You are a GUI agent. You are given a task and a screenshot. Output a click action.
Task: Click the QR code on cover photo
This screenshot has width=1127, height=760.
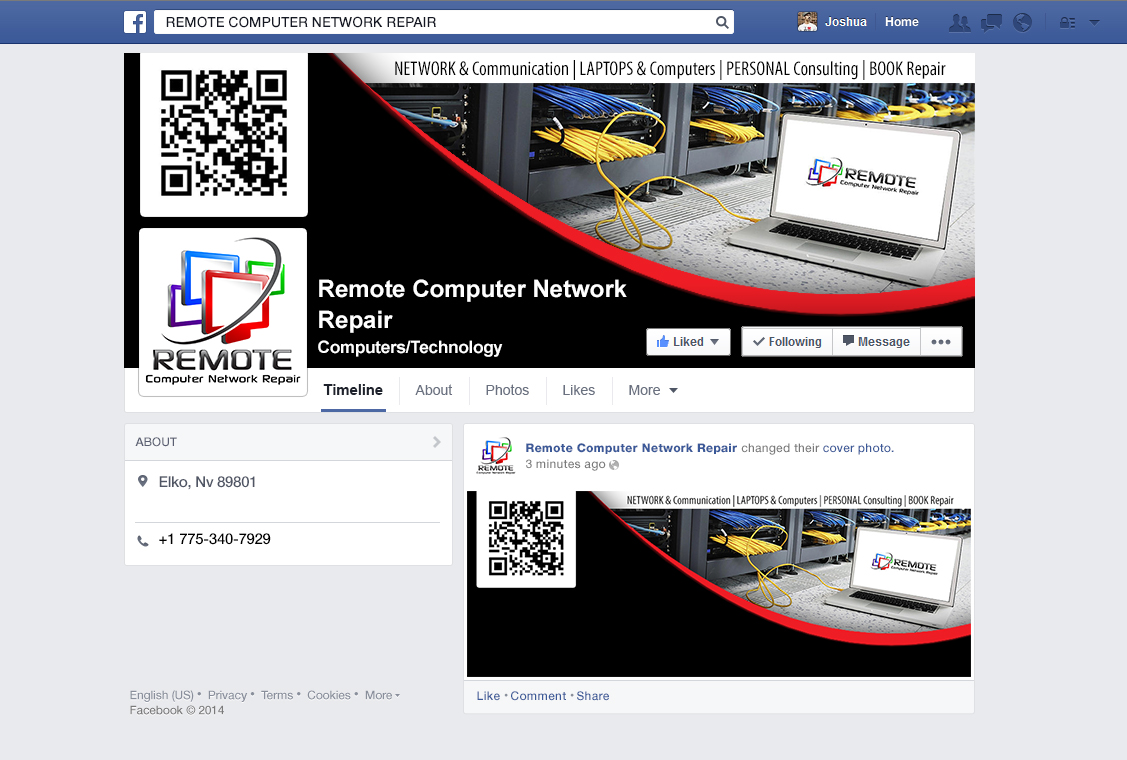224,134
